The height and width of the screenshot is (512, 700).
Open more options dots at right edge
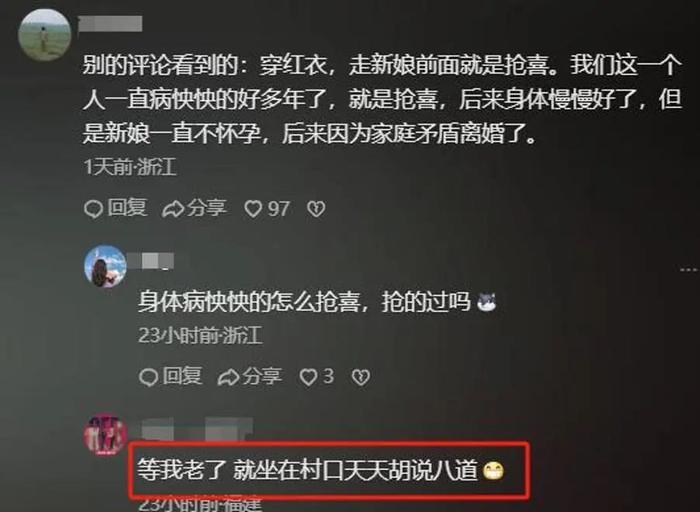(x=689, y=269)
